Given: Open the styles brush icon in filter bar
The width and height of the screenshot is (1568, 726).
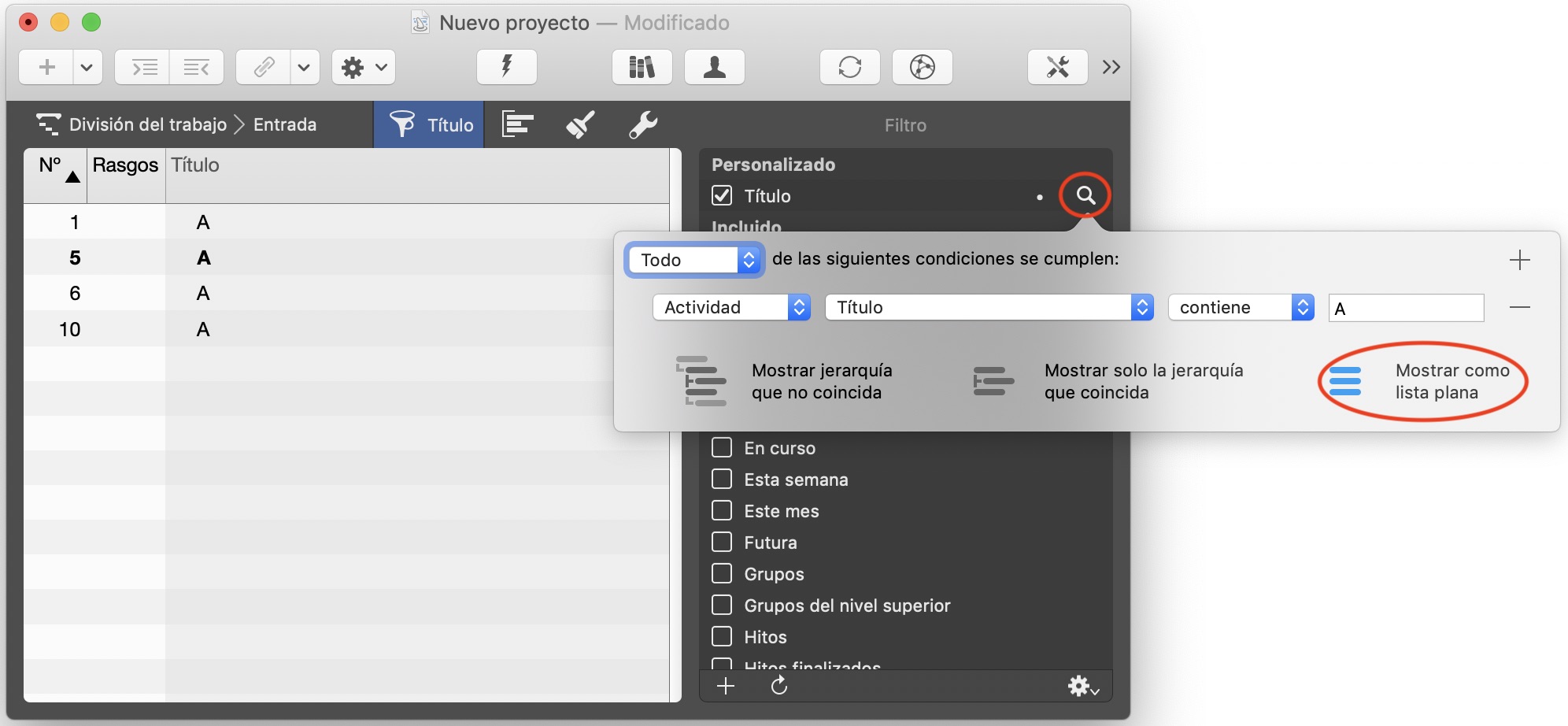Looking at the screenshot, I should [579, 124].
